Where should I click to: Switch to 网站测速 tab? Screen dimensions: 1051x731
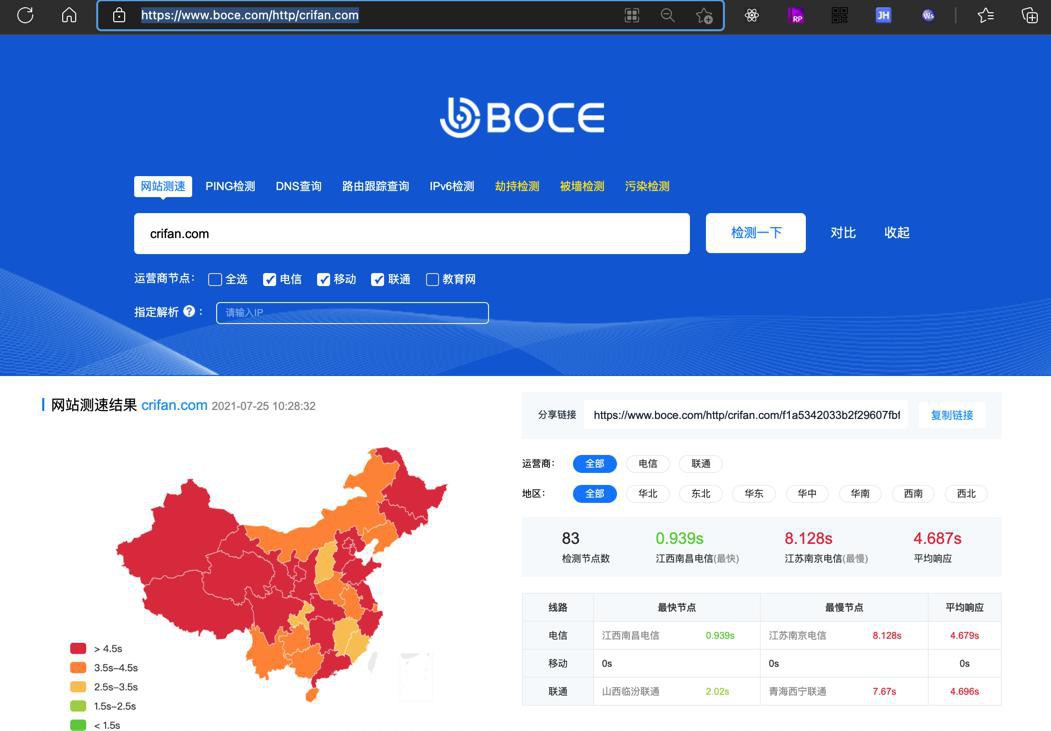point(163,186)
